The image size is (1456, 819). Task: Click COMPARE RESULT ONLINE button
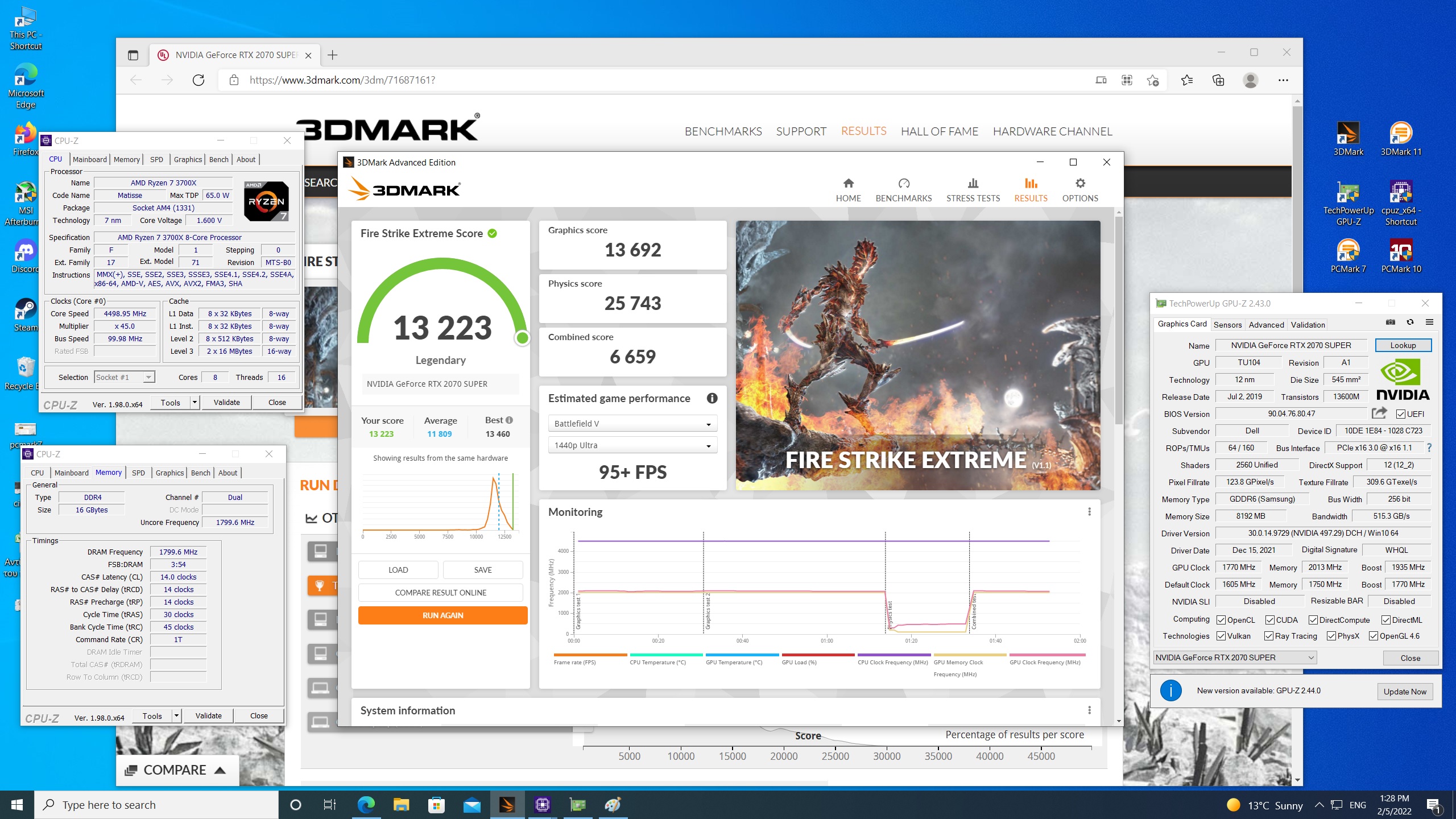click(440, 593)
